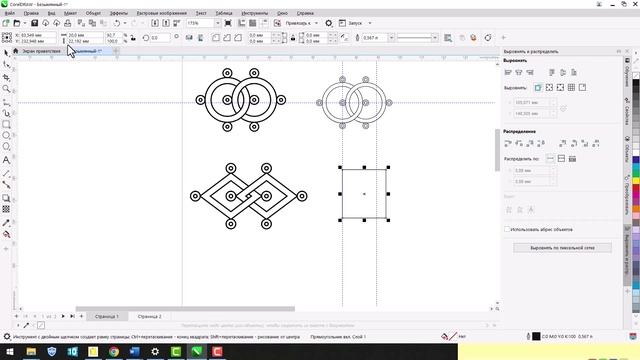The height and width of the screenshot is (360, 640).
Task: Open the Эффекты menu
Action: [119, 13]
